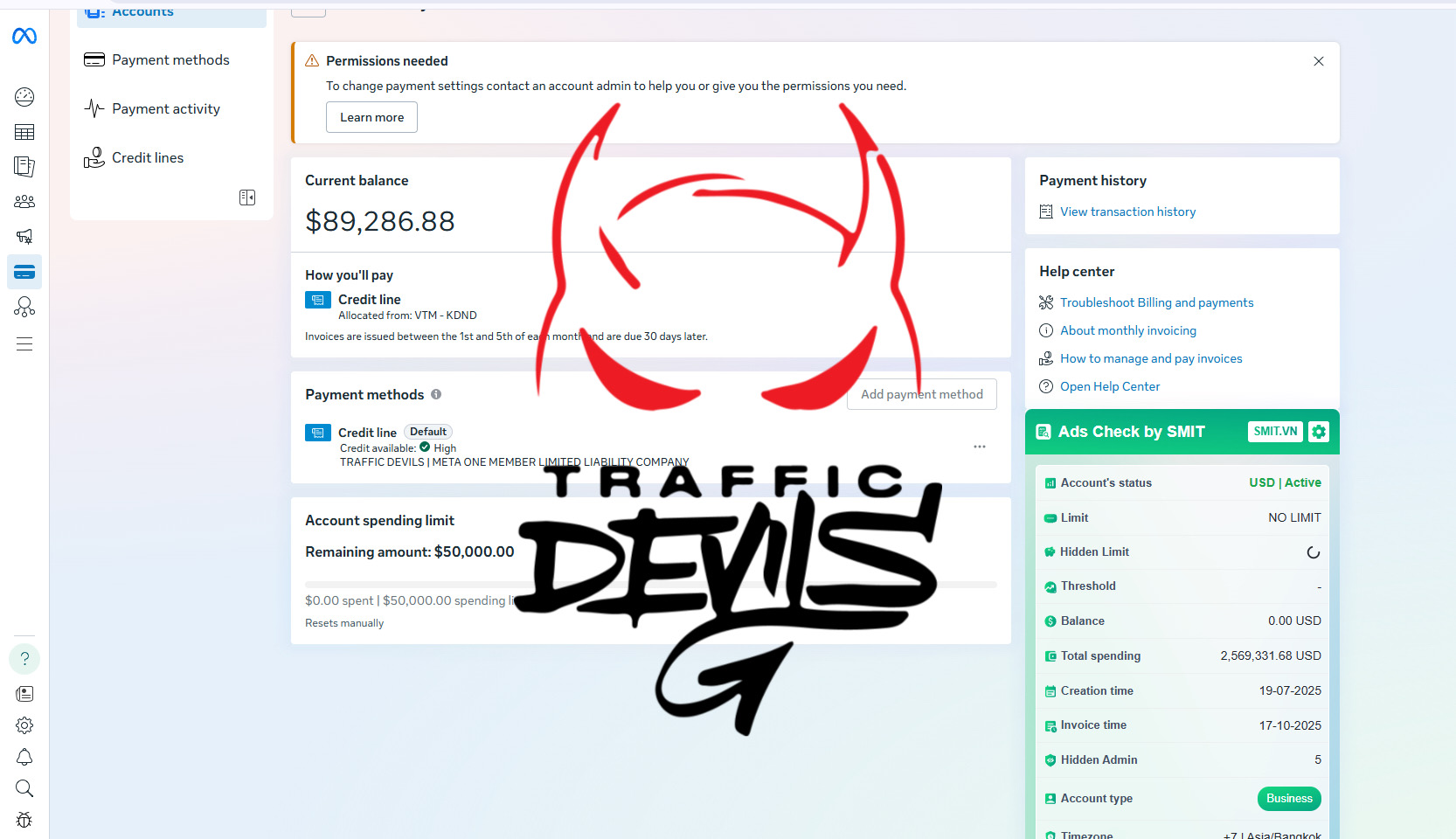This screenshot has width=1456, height=839.
Task: Open the account overview gauge icon
Action: point(24,97)
